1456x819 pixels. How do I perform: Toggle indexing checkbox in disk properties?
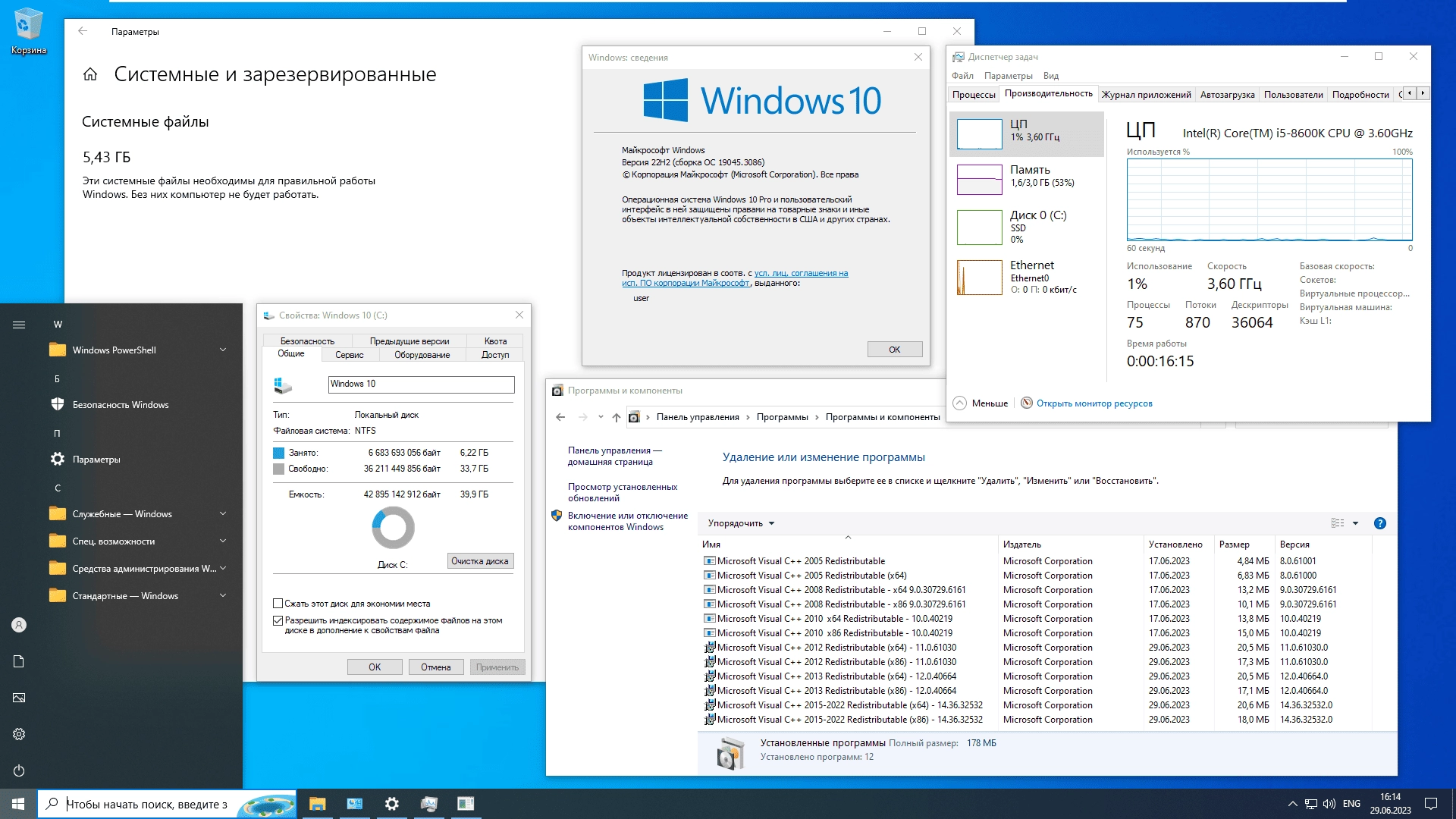(x=278, y=620)
